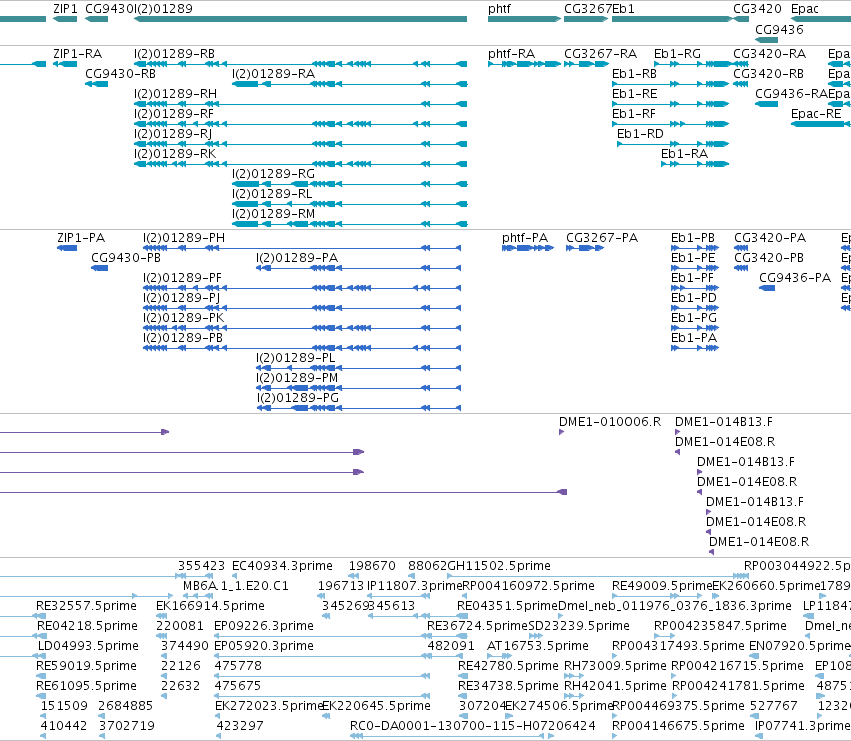This screenshot has width=851, height=741.
Task: Click the CG3420 gene label
Action: tap(757, 9)
